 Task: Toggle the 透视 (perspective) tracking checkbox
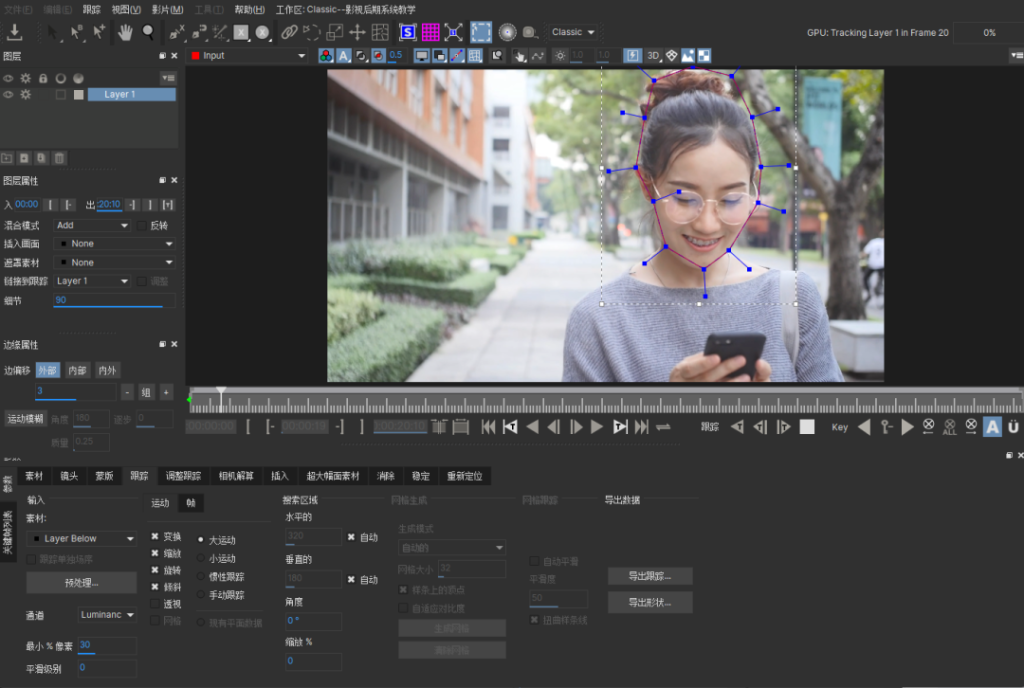coord(155,604)
